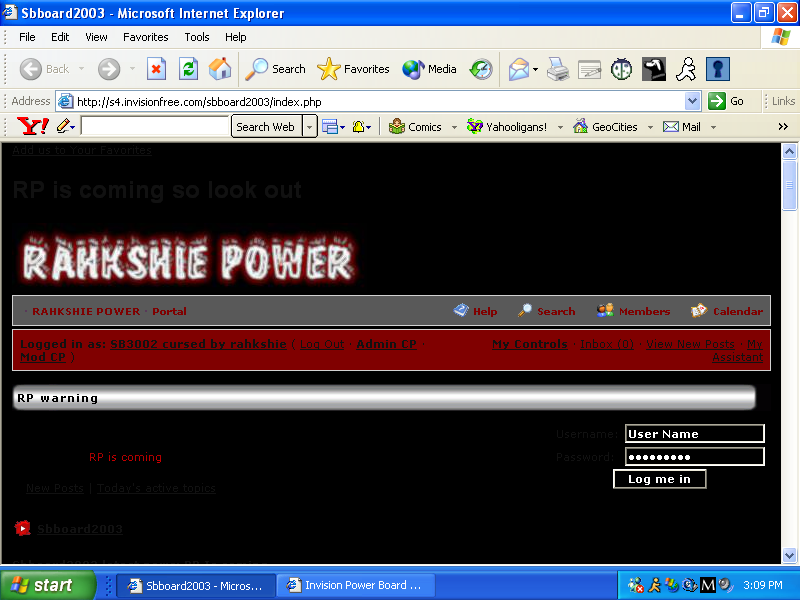Image resolution: width=800 pixels, height=600 pixels.
Task: Expand the Yahoo Mail dropdown arrow
Action: [x=713, y=127]
